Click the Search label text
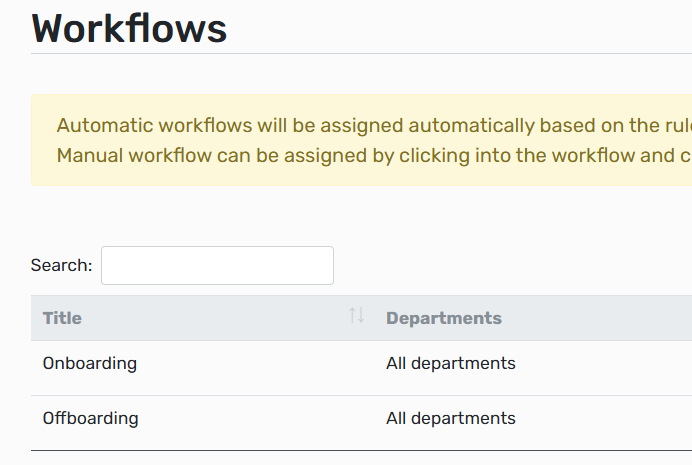692x465 pixels. 61,265
